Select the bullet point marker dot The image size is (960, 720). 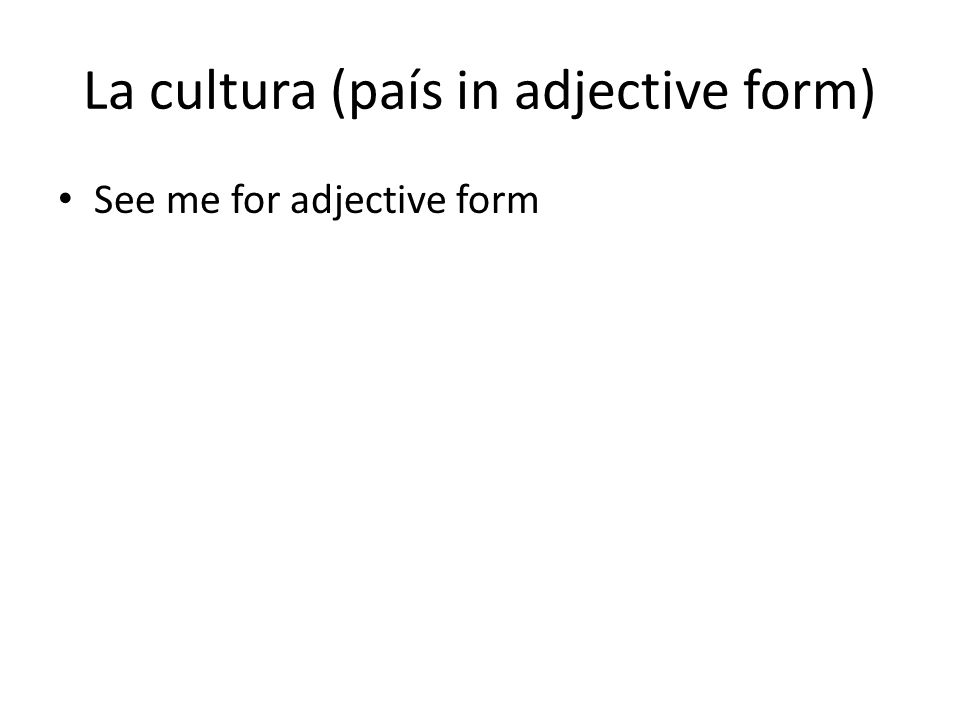coord(65,198)
